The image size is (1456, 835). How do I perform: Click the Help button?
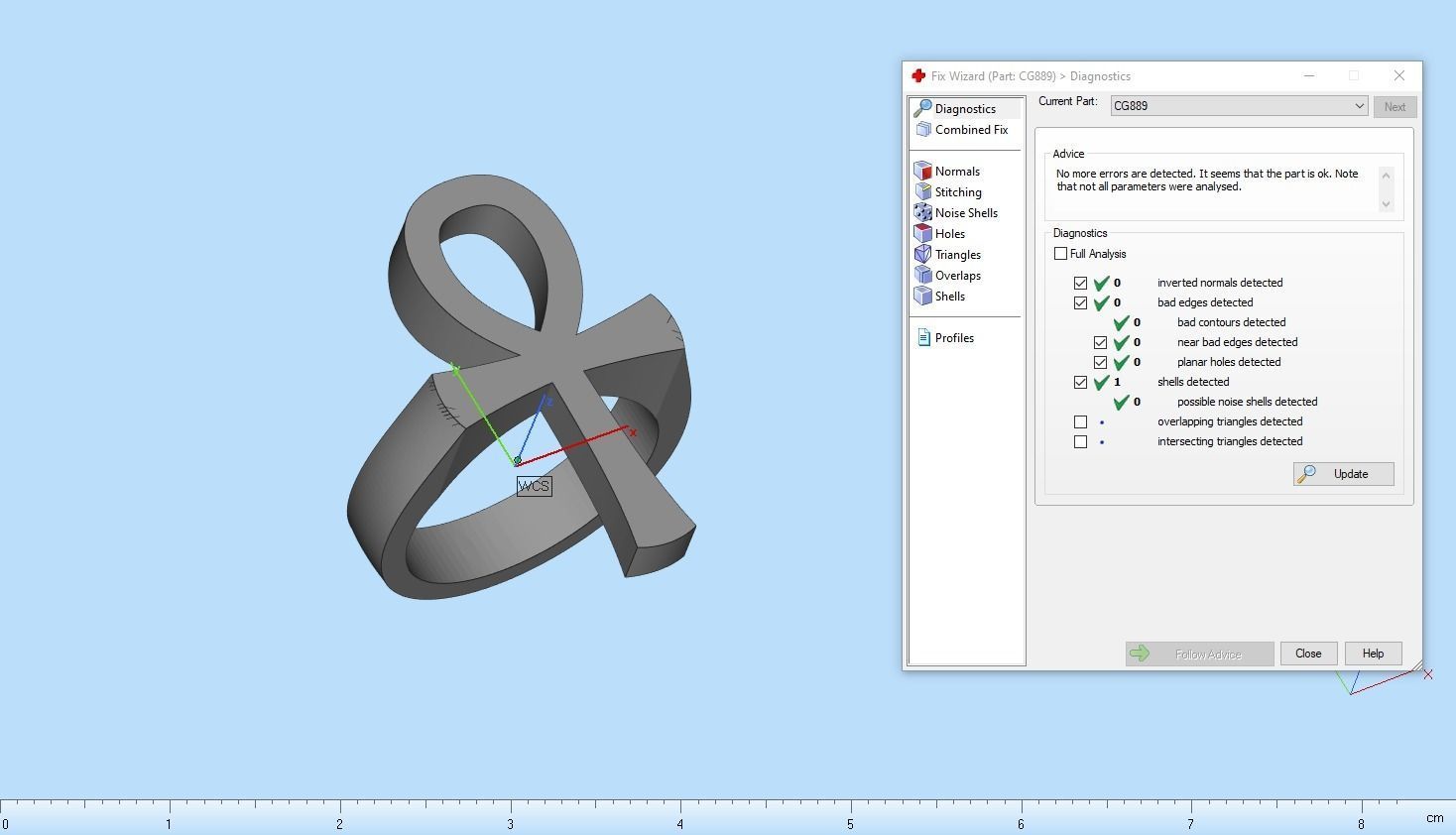click(1373, 654)
